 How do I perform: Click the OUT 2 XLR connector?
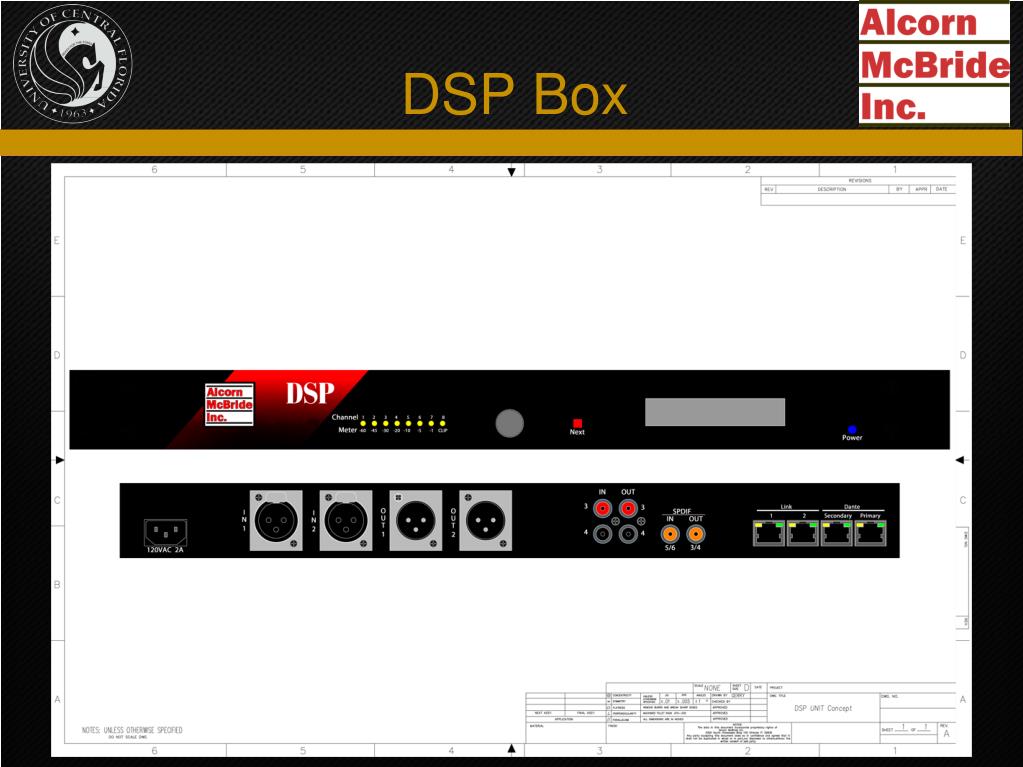[x=485, y=520]
